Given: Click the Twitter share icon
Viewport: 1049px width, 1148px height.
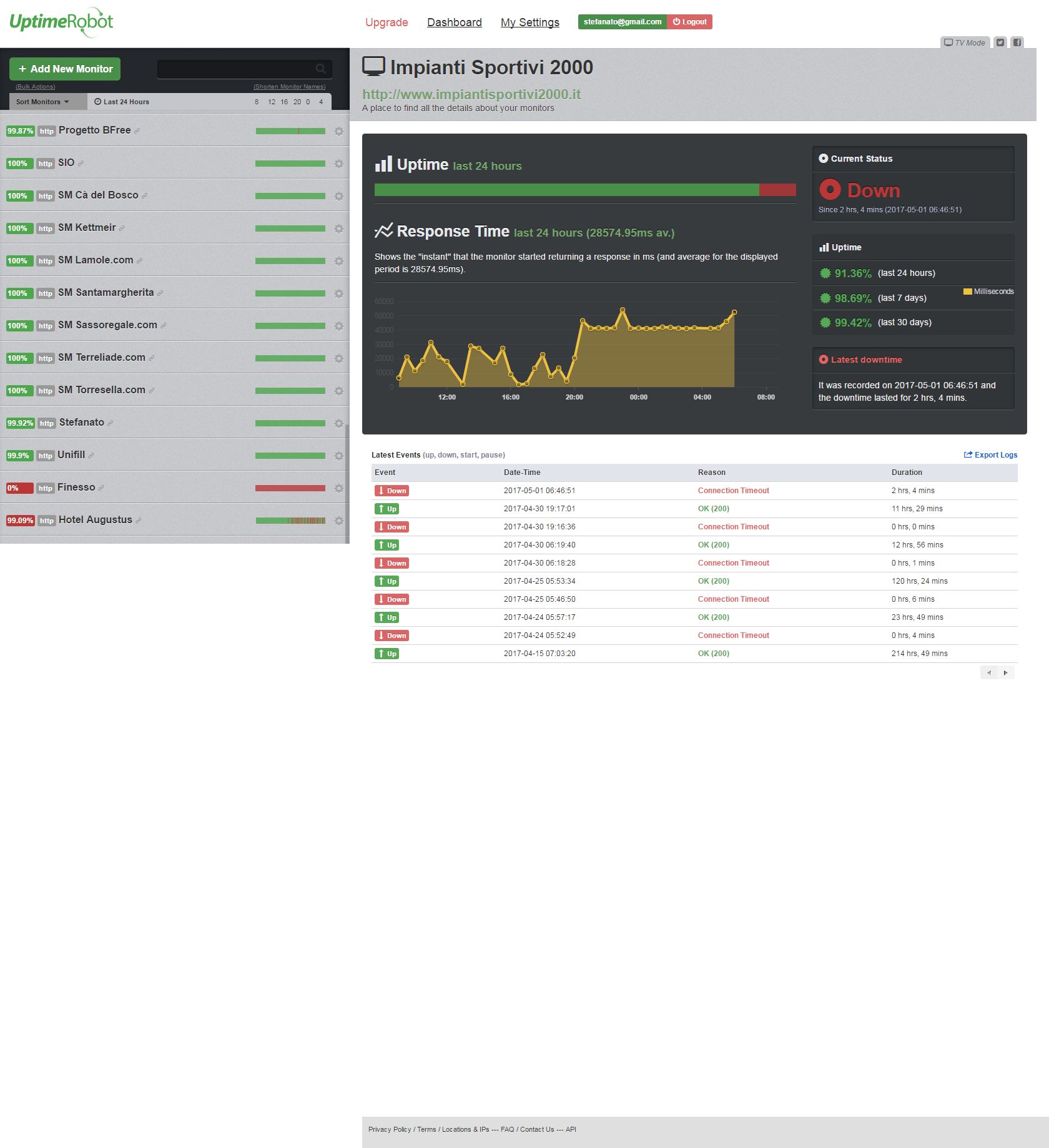Looking at the screenshot, I should [x=1000, y=42].
